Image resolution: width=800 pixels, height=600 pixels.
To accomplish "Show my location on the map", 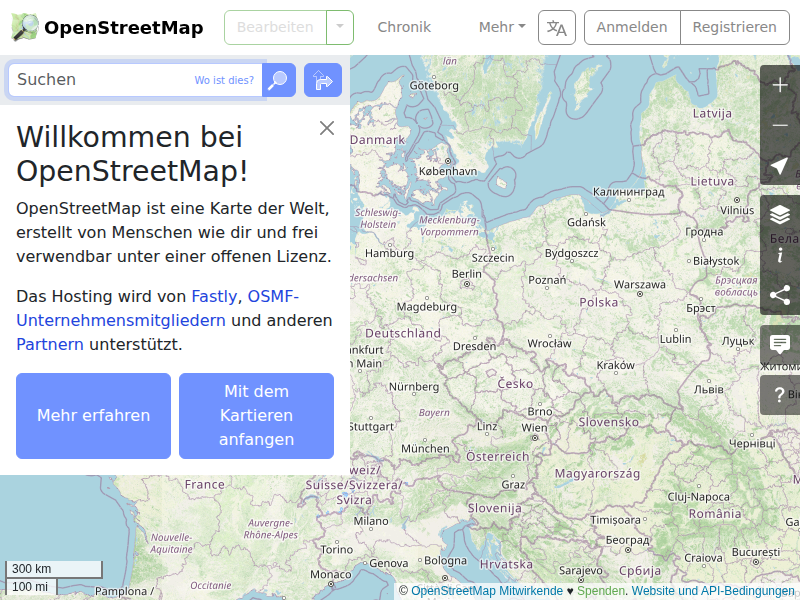I will coord(780,165).
